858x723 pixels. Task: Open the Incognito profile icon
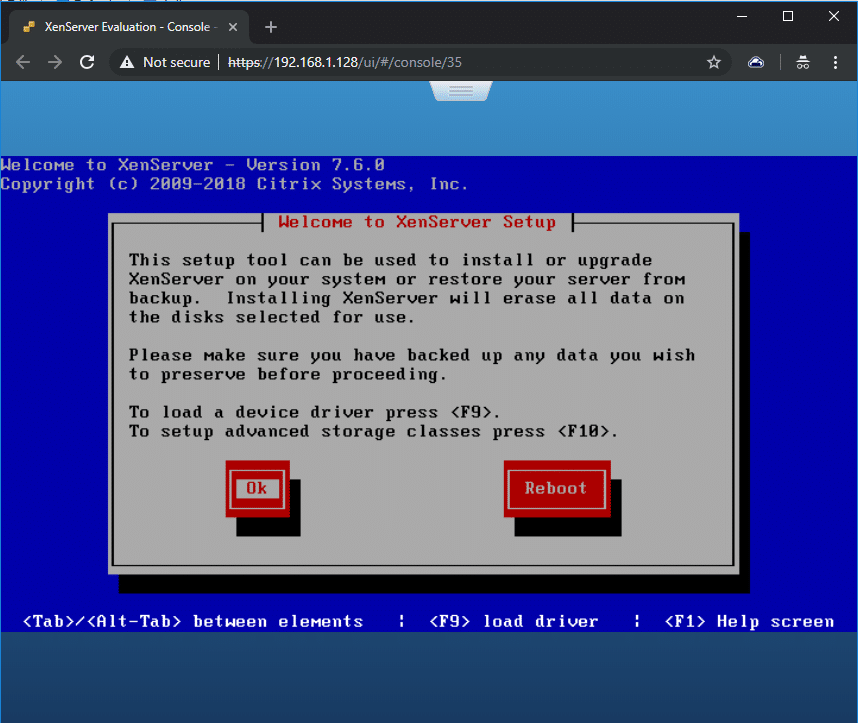[x=803, y=62]
